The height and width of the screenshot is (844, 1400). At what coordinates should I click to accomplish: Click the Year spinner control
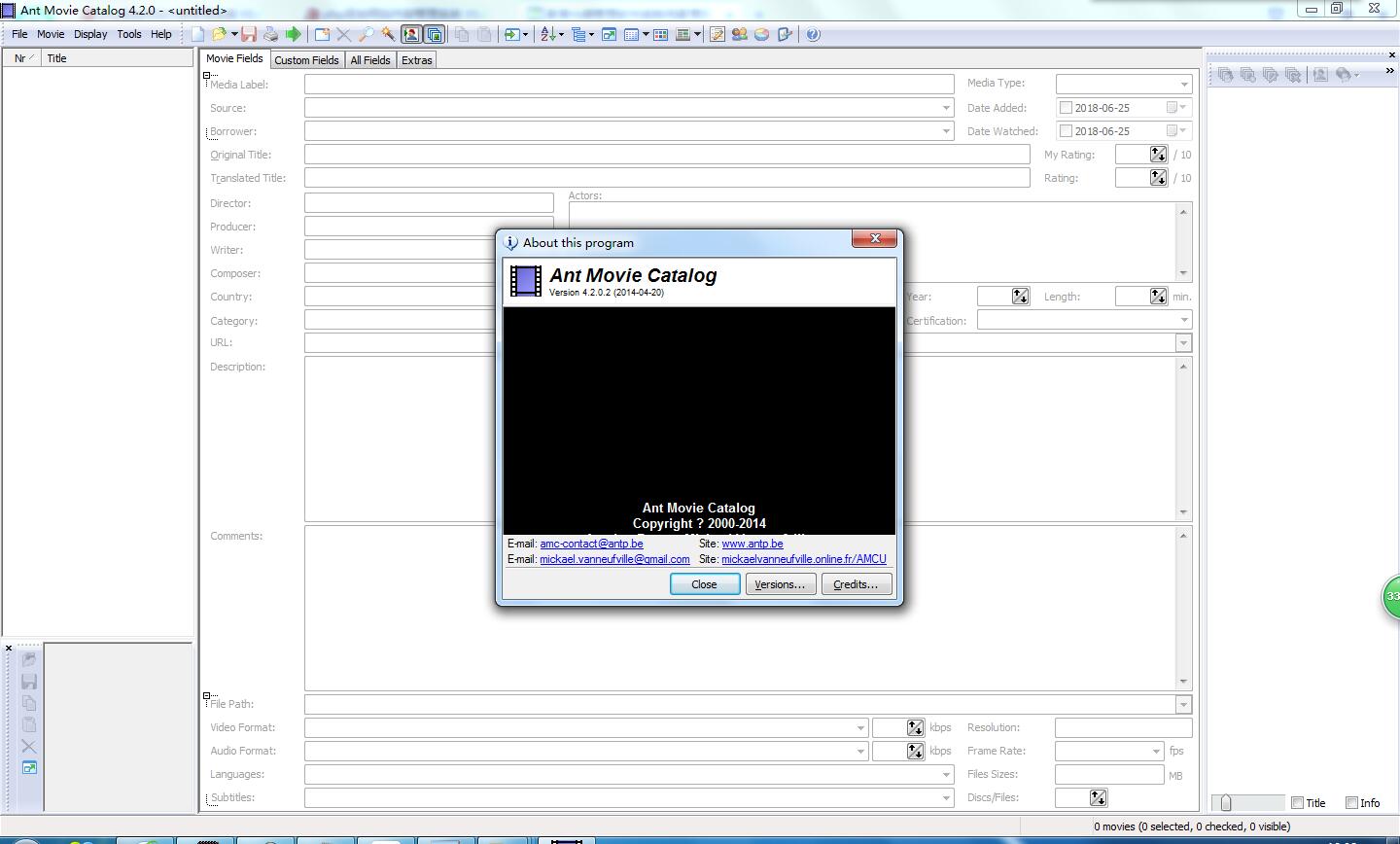[x=1020, y=297]
